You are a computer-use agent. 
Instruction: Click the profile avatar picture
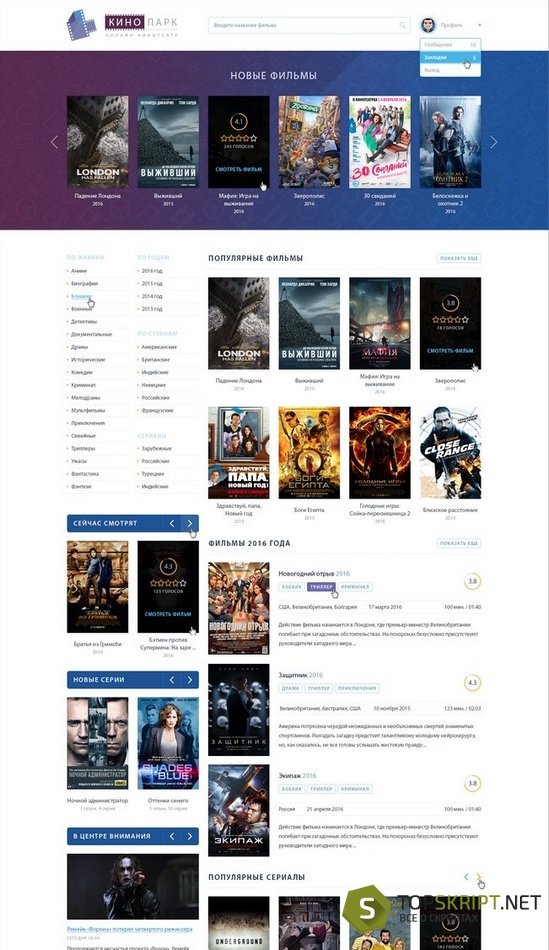pos(428,25)
